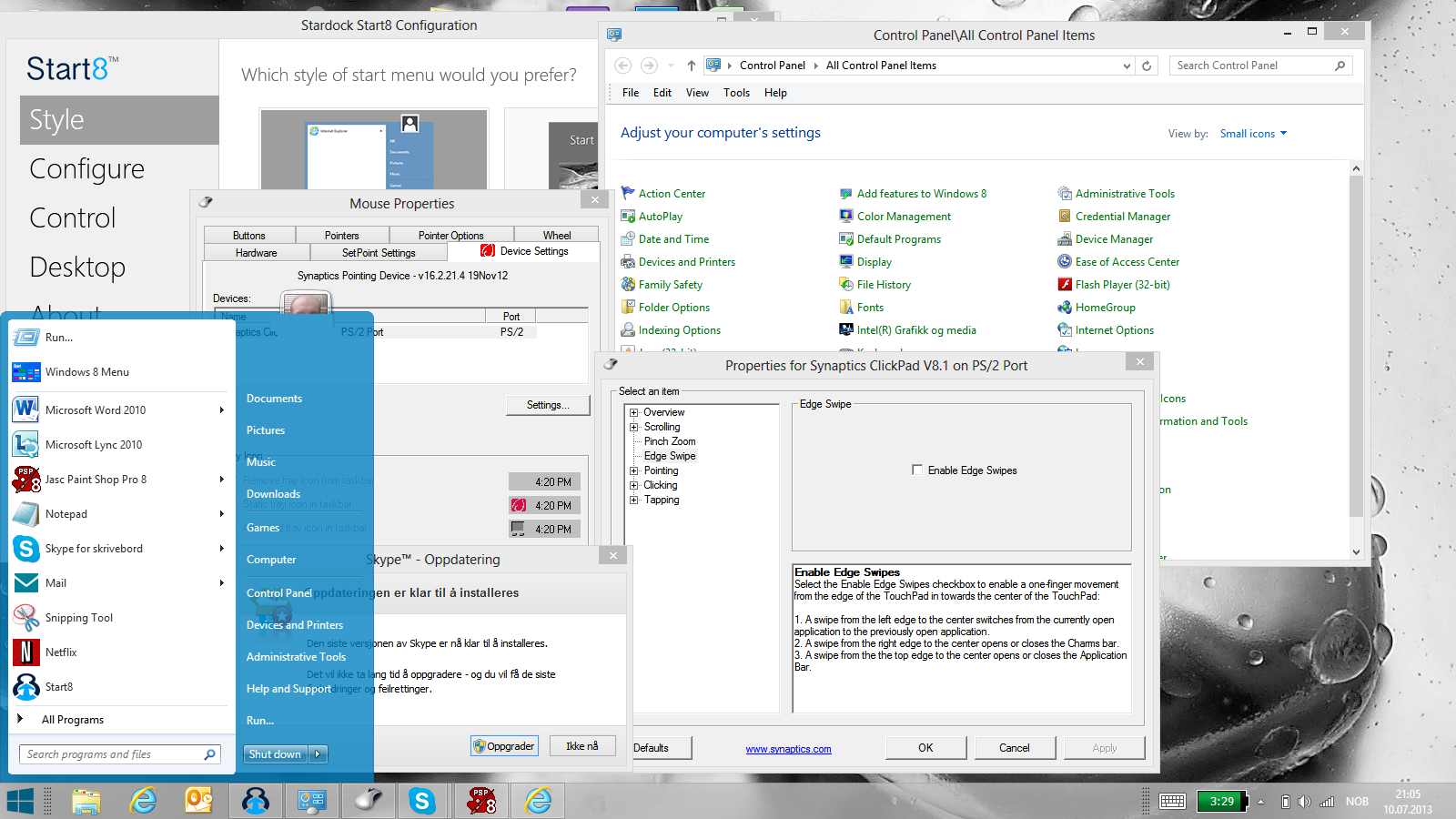1456x819 pixels.
Task: Open Windows 8 Menu entry
Action: point(118,372)
